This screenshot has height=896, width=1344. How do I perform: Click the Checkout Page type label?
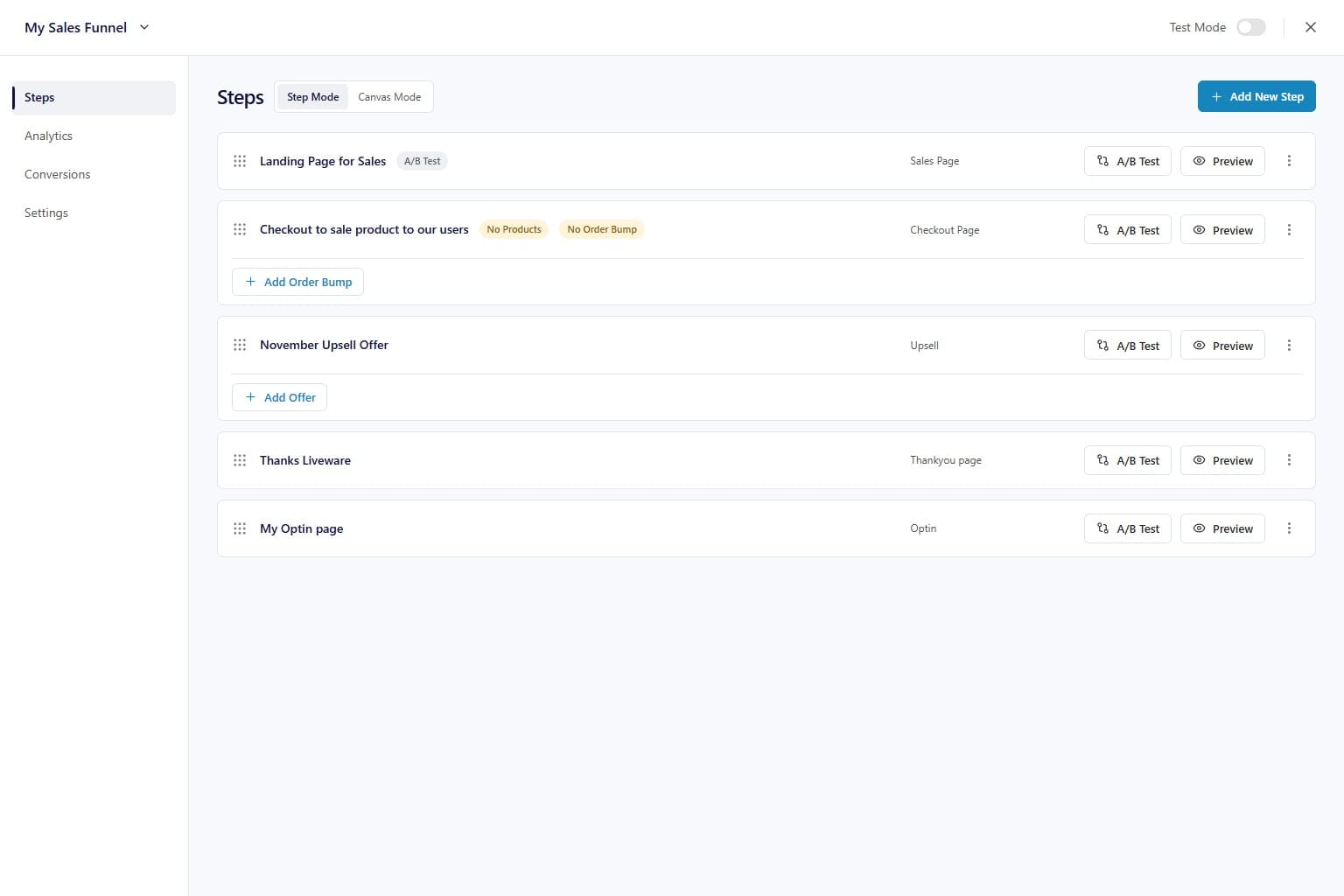(945, 230)
